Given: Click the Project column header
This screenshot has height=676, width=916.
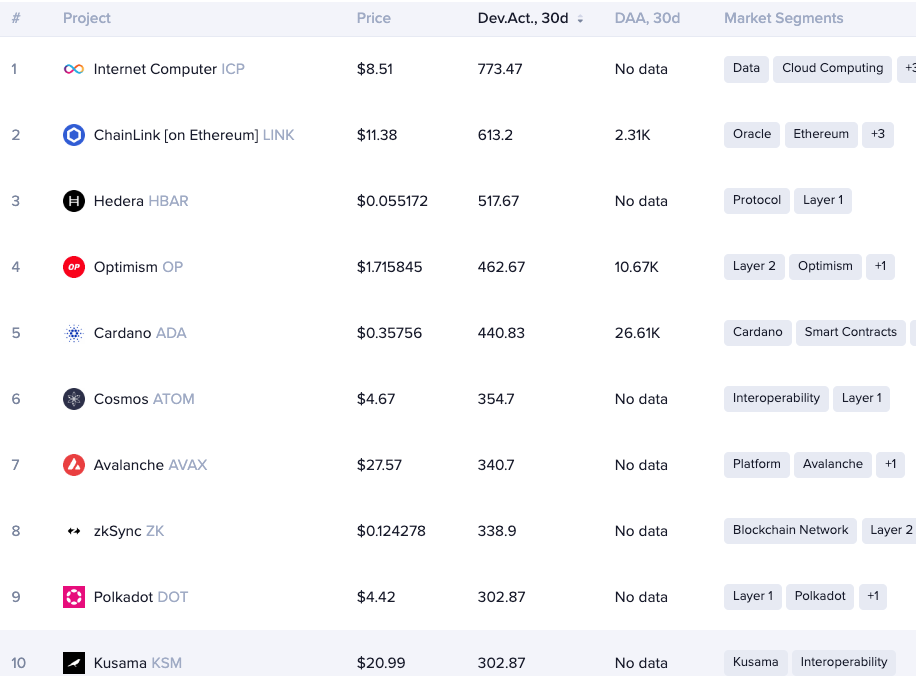Looking at the screenshot, I should coord(86,18).
